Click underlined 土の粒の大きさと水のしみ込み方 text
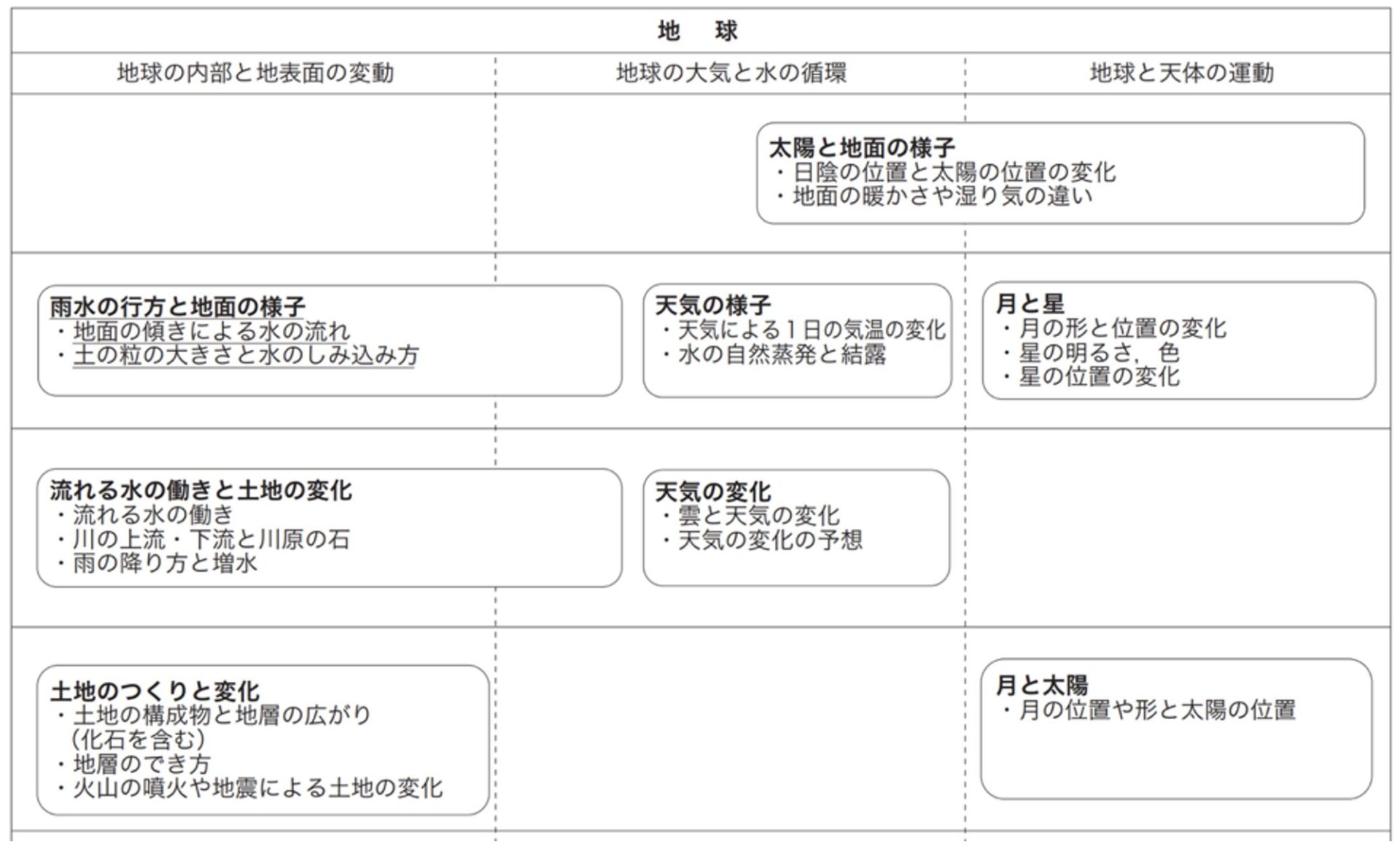 [245, 355]
